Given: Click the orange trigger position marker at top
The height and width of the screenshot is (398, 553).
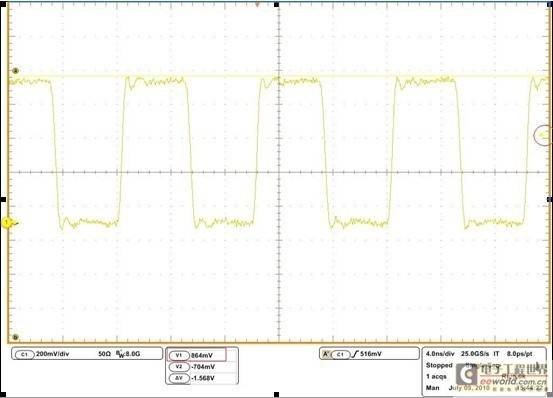Looking at the screenshot, I should (x=257, y=4).
